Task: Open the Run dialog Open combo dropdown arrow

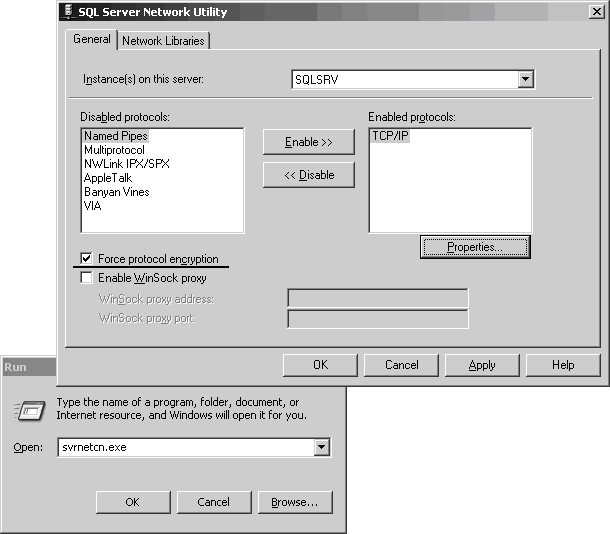Action: [321, 447]
